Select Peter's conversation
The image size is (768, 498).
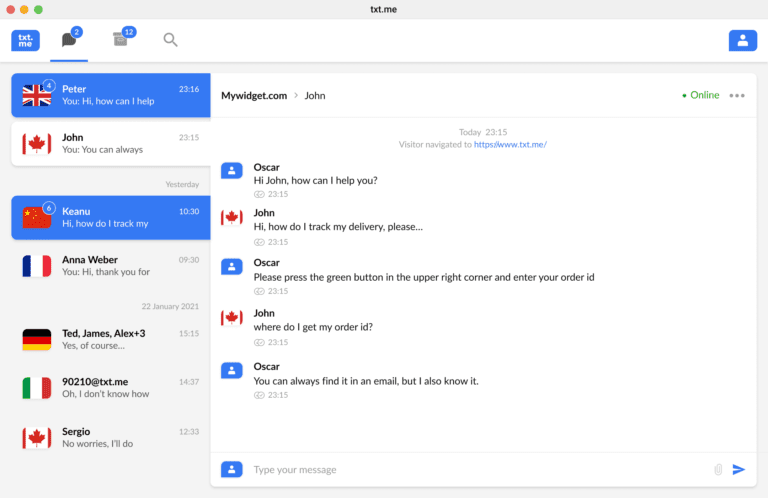[x=111, y=95]
